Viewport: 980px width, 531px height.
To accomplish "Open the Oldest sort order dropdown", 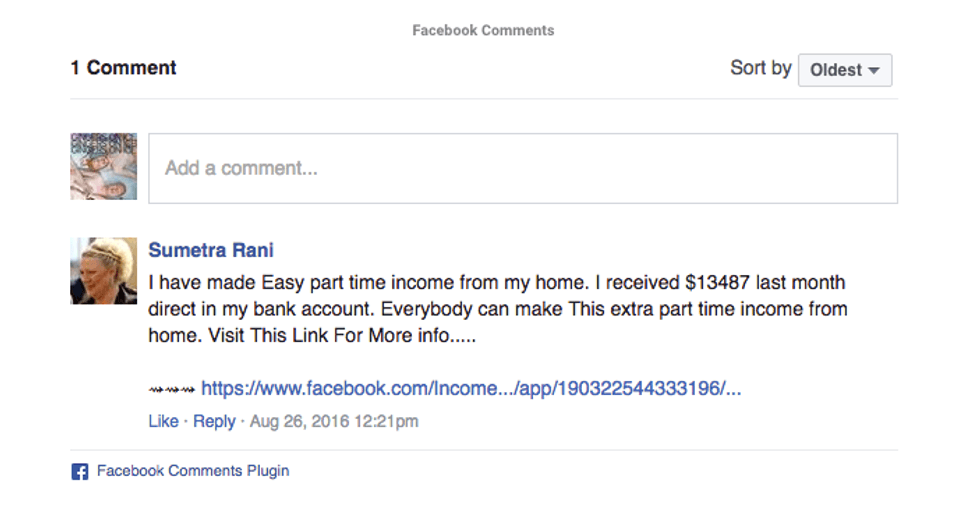I will tap(844, 70).
